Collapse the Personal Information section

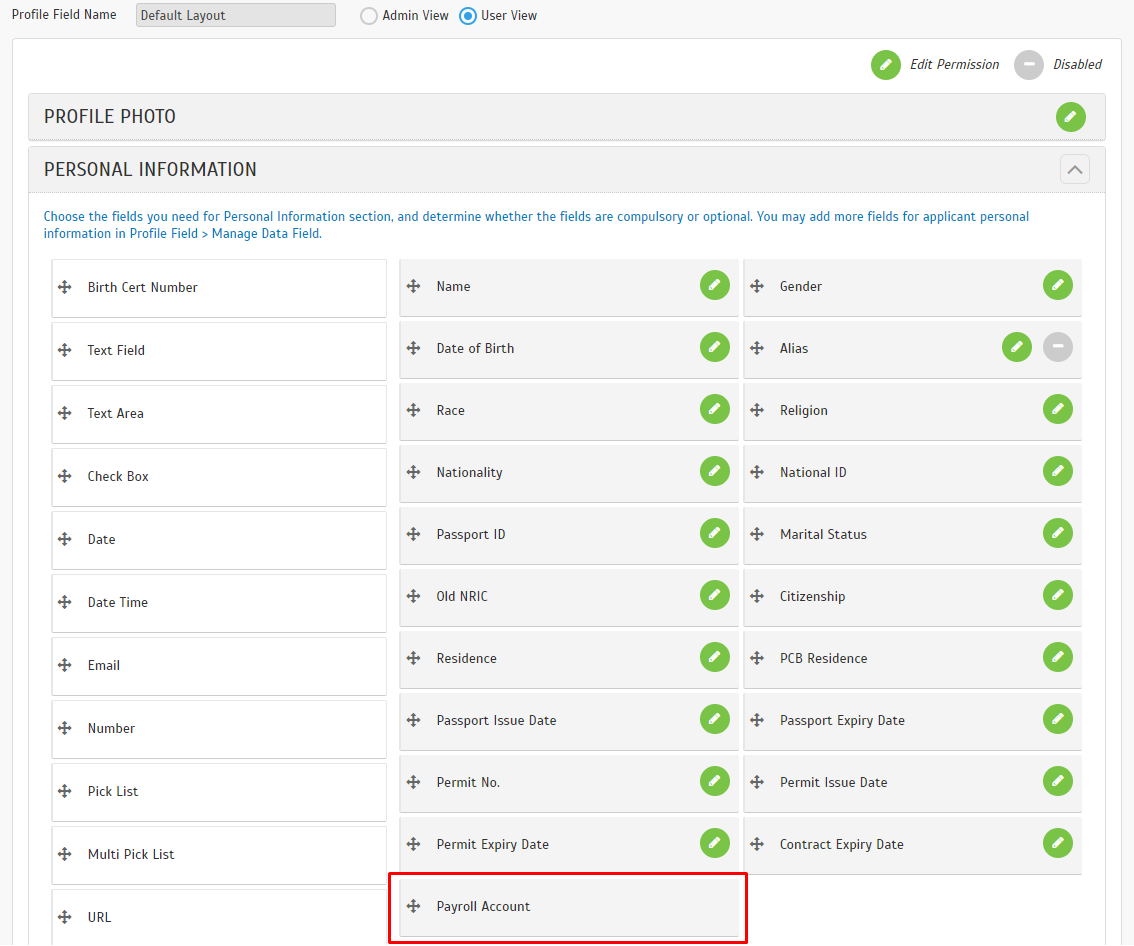[x=1074, y=170]
